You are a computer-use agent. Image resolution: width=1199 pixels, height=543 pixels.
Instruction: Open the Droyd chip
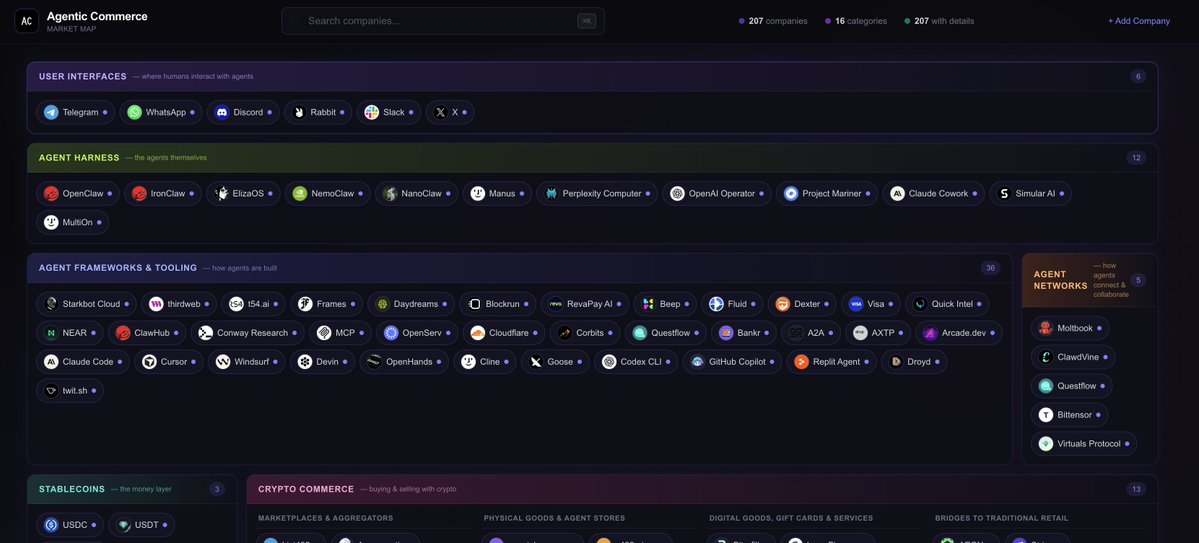[x=914, y=362]
